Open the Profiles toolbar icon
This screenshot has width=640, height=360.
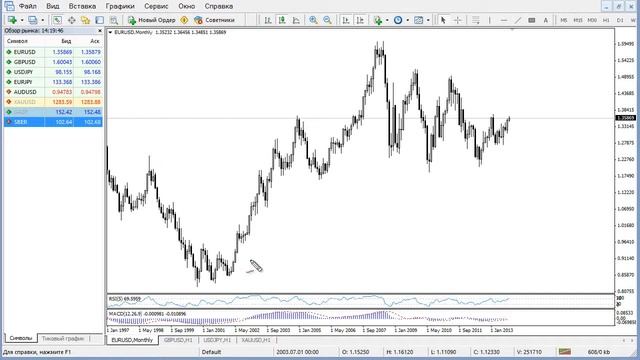coord(33,20)
